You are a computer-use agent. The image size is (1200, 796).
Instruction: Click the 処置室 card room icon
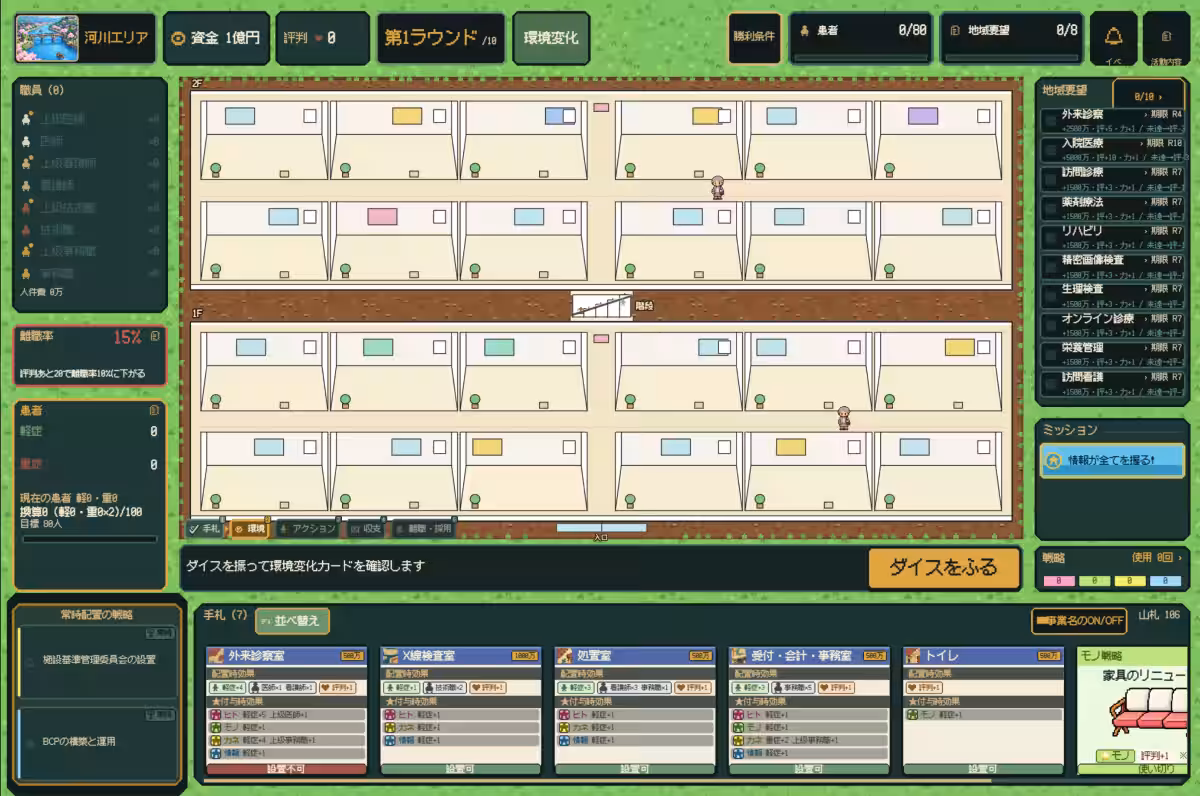(564, 656)
